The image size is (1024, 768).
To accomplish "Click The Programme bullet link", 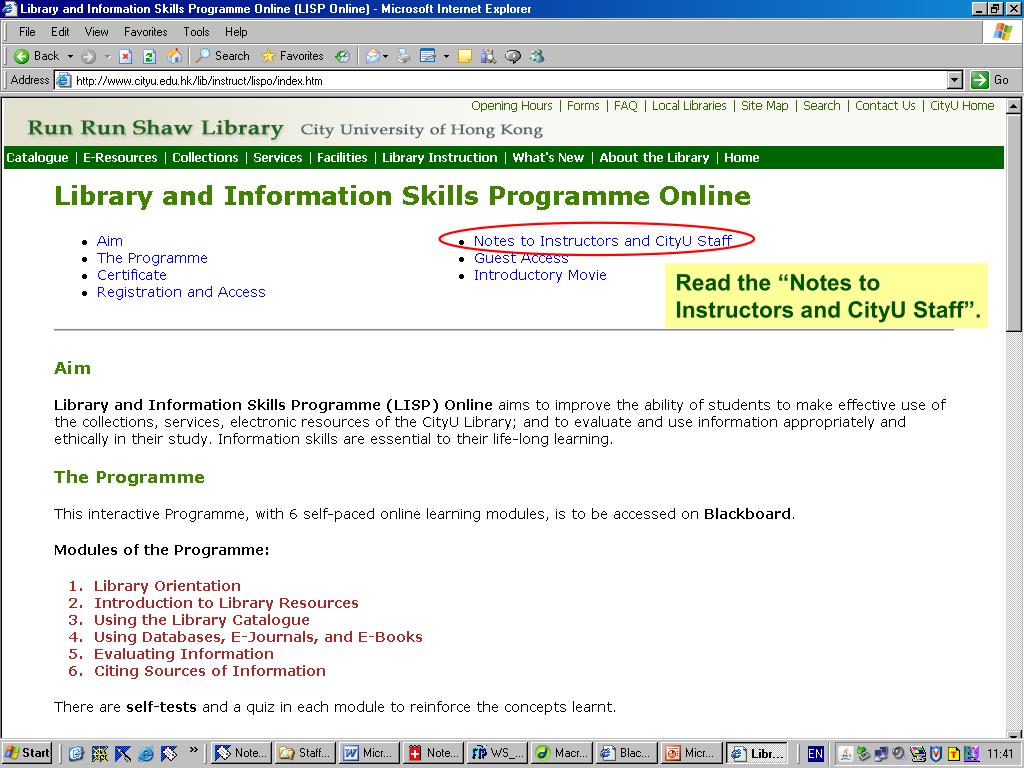I will [x=152, y=258].
